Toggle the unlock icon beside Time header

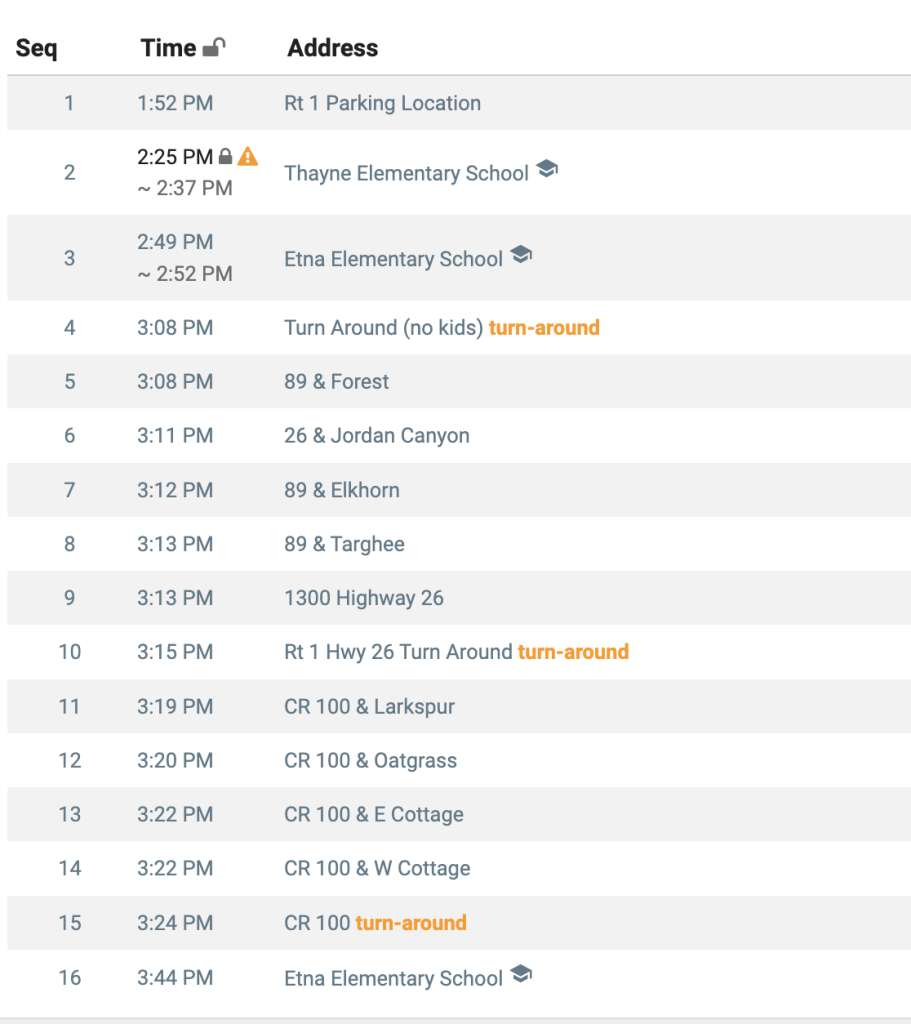[x=214, y=47]
